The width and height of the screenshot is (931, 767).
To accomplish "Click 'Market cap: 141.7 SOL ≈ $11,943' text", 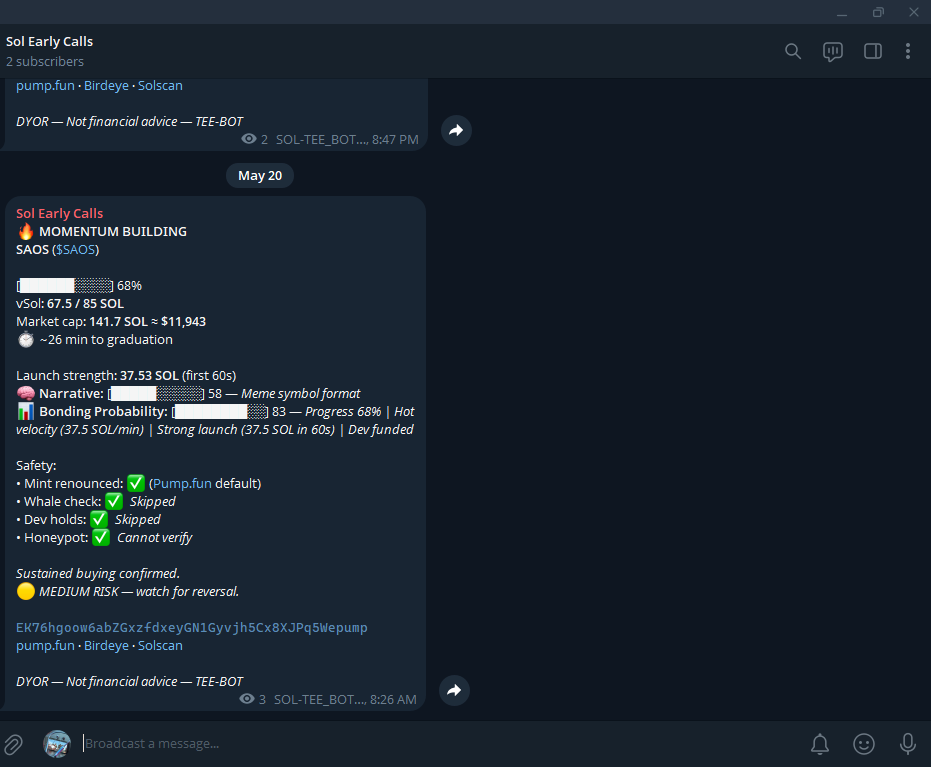I will click(111, 322).
